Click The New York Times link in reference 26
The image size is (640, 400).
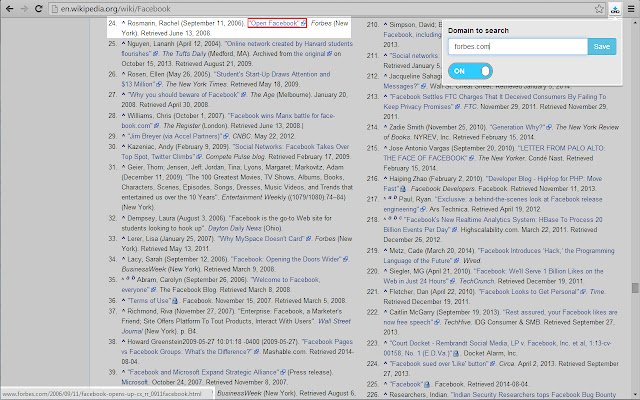tap(196, 84)
